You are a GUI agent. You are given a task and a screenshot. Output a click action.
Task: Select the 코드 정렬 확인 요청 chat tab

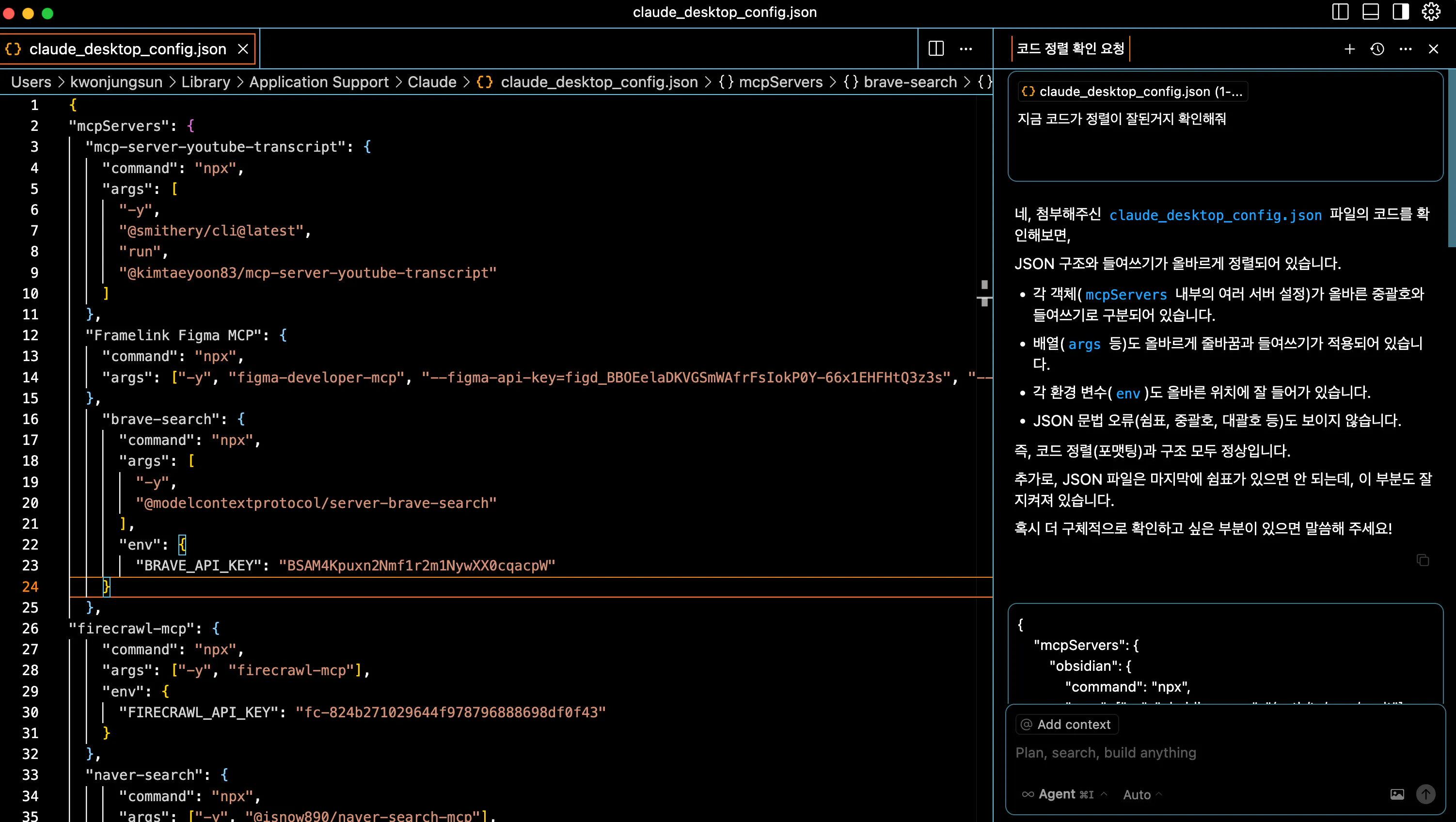coord(1070,48)
